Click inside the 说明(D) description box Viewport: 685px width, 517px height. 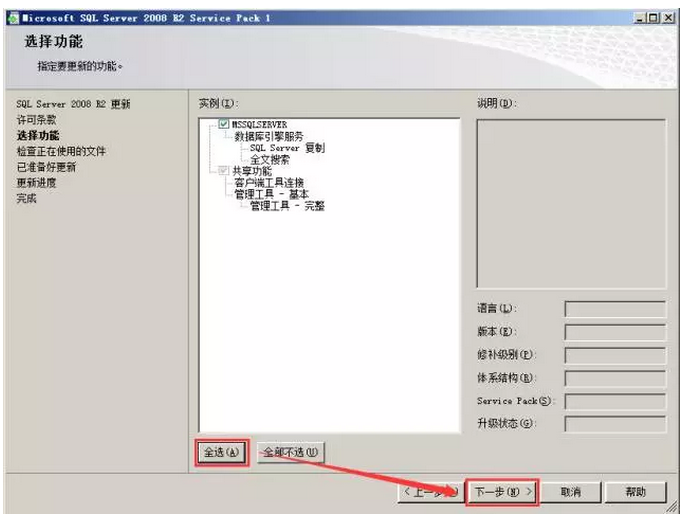(x=571, y=204)
